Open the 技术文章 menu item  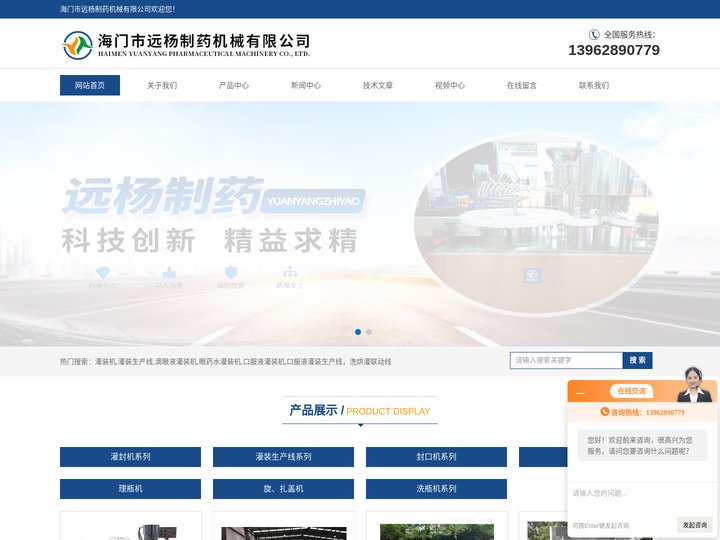coord(378,85)
